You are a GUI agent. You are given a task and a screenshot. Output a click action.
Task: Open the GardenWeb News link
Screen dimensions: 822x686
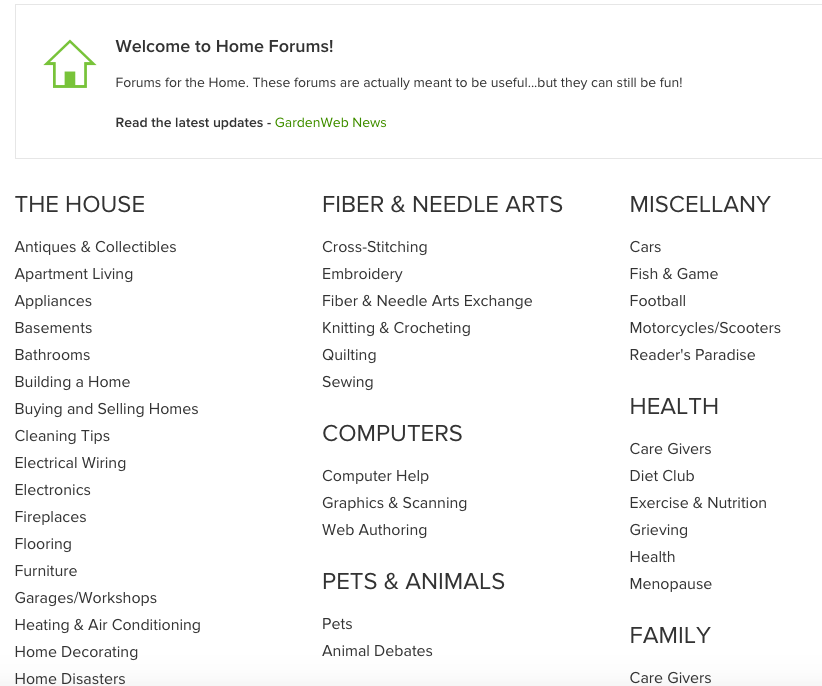tap(330, 123)
